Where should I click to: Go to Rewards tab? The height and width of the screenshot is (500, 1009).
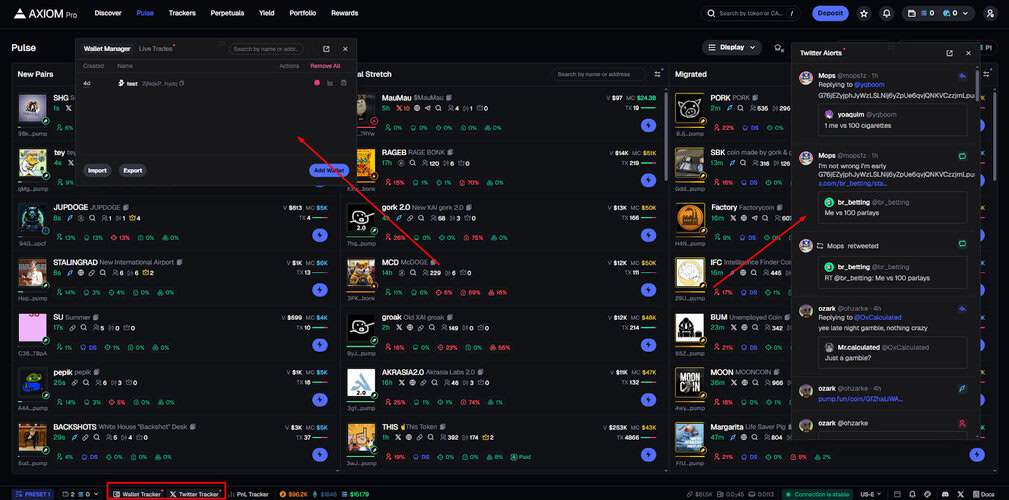tap(345, 13)
